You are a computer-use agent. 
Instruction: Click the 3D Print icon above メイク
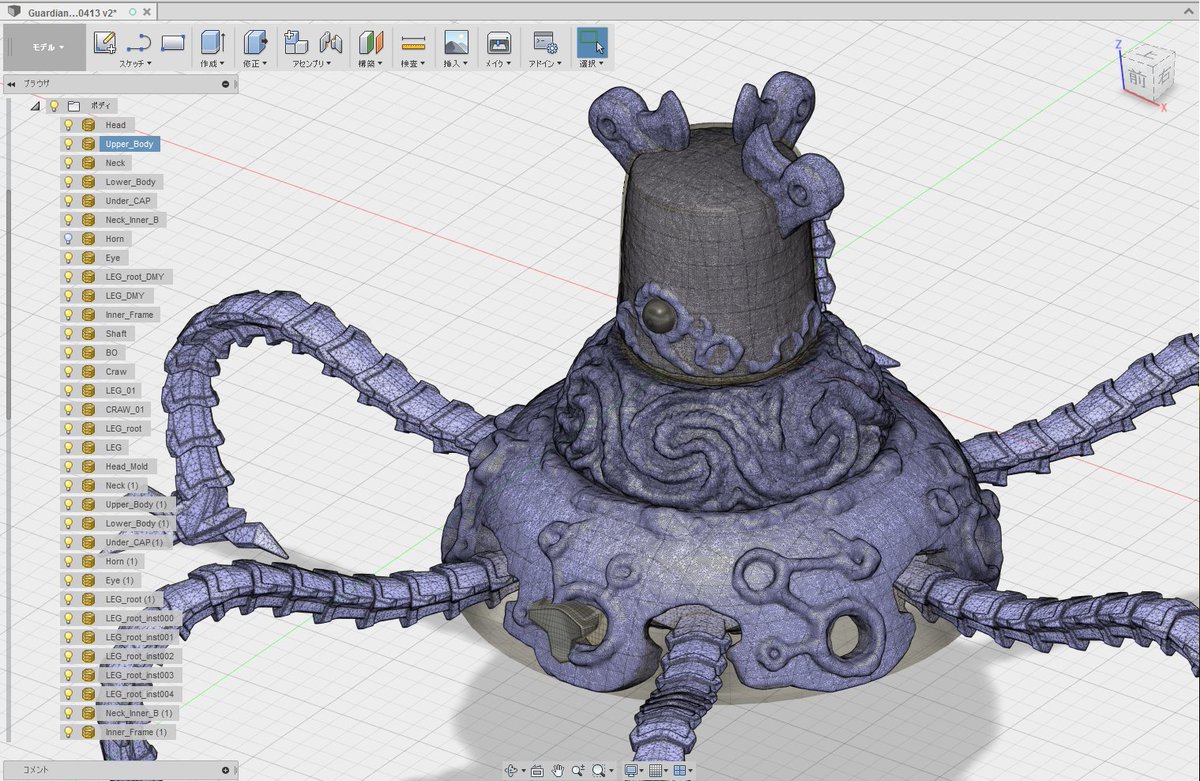498,42
